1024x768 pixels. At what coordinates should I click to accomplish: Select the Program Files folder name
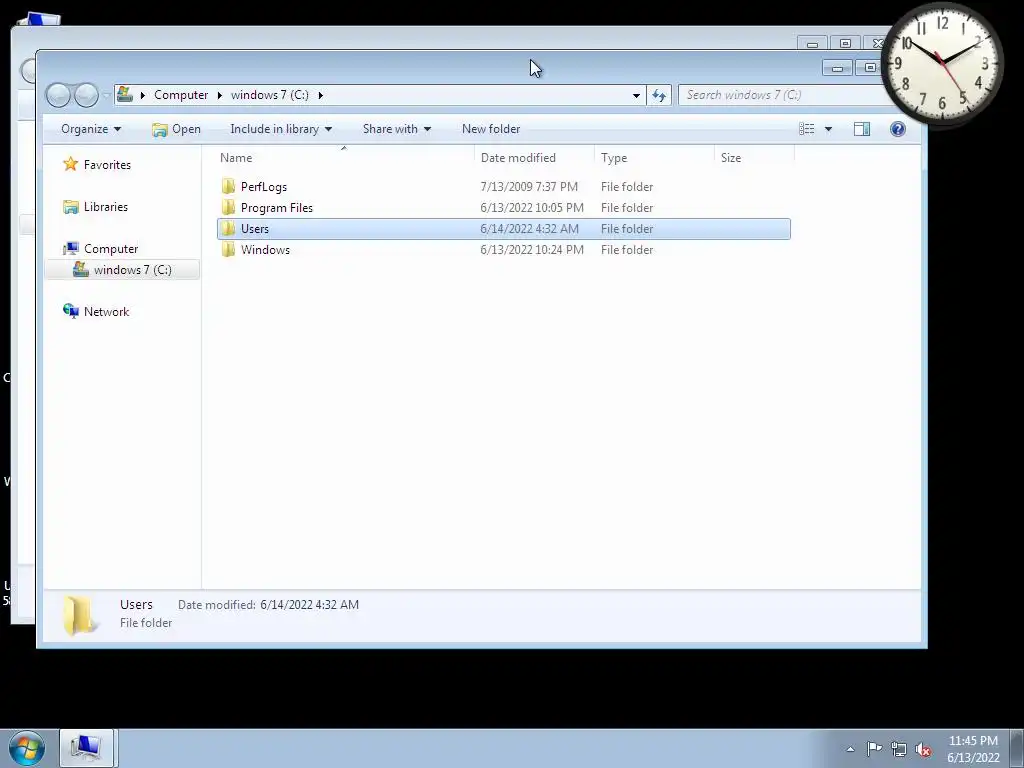[x=277, y=208]
